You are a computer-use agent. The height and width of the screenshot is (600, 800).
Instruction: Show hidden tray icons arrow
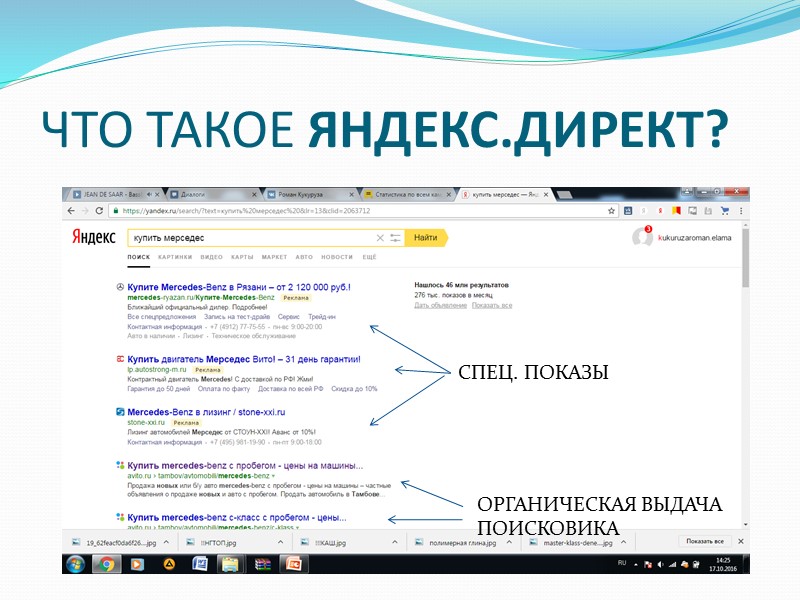click(x=636, y=564)
